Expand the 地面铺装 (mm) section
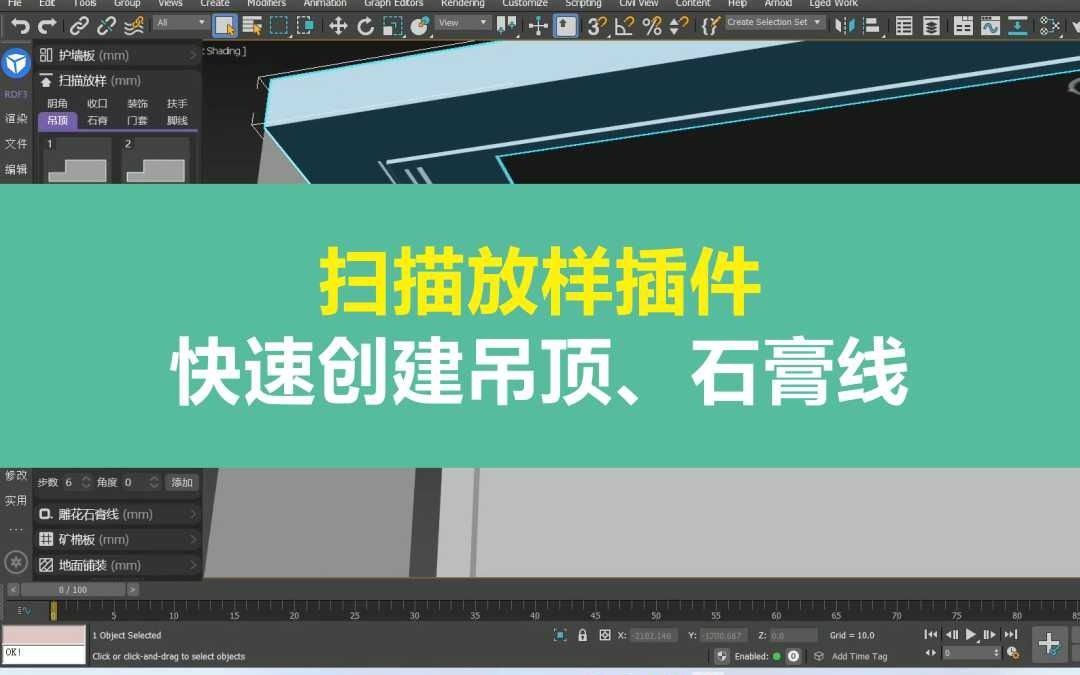1080x675 pixels. [118, 565]
